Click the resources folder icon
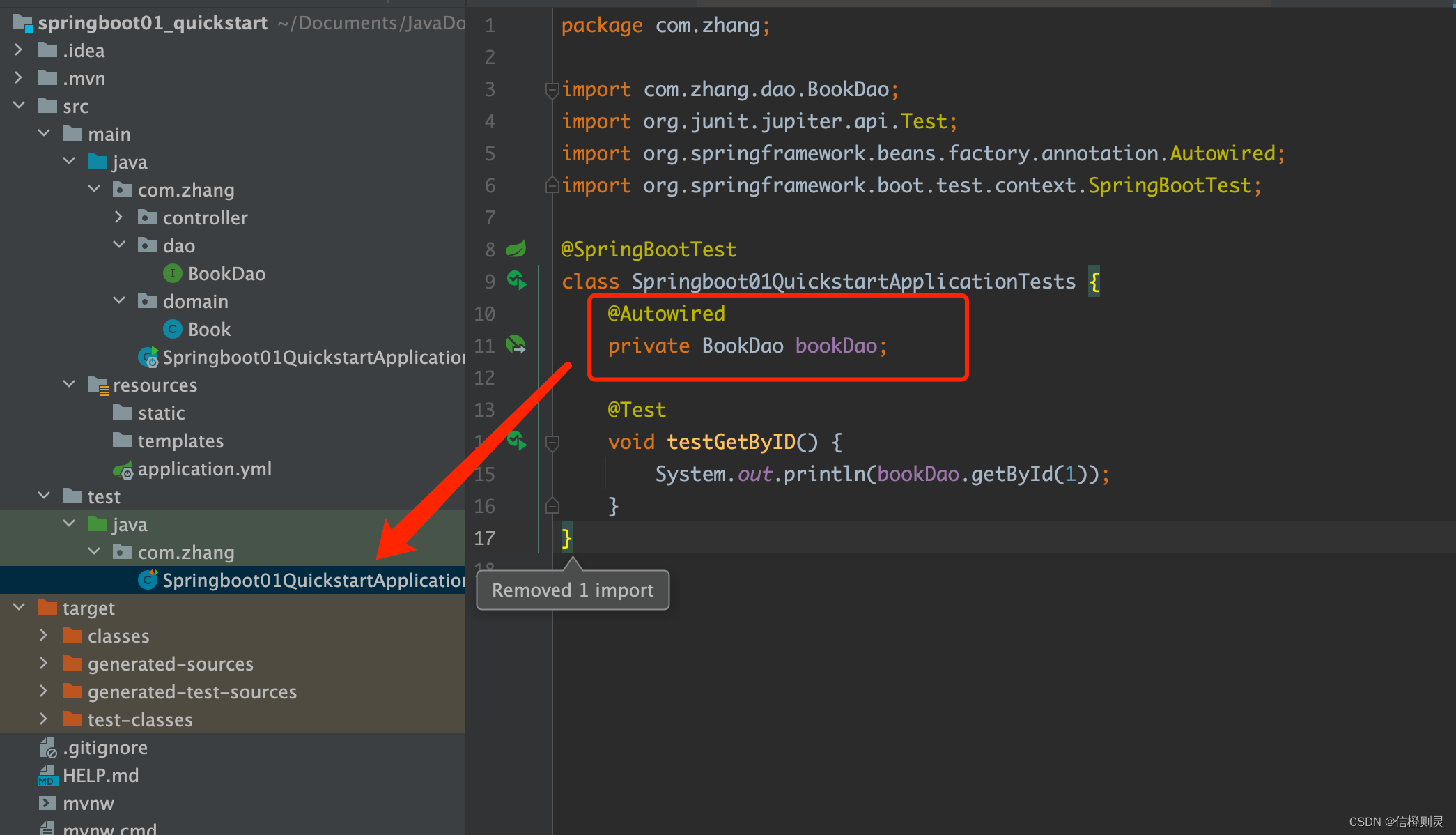 click(98, 385)
